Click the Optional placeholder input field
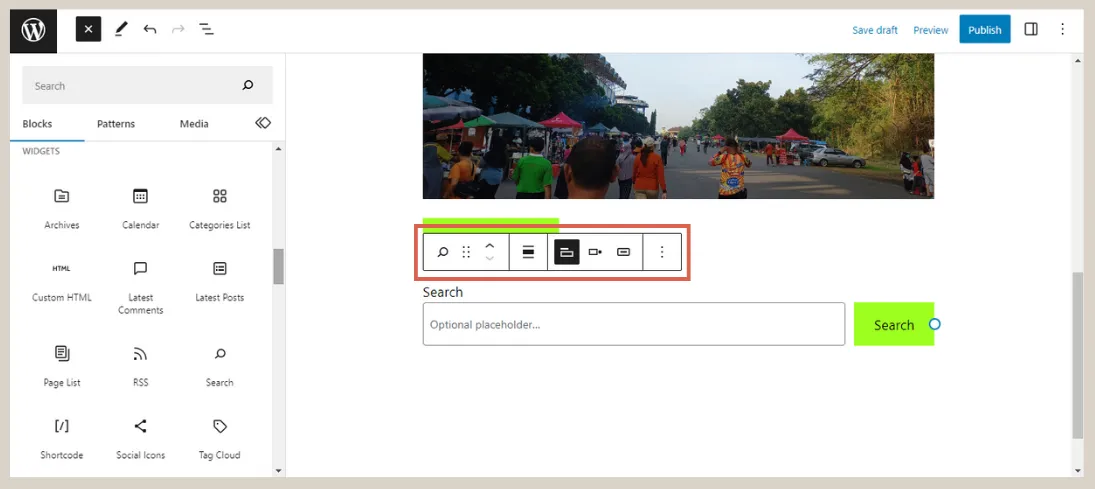 (633, 324)
